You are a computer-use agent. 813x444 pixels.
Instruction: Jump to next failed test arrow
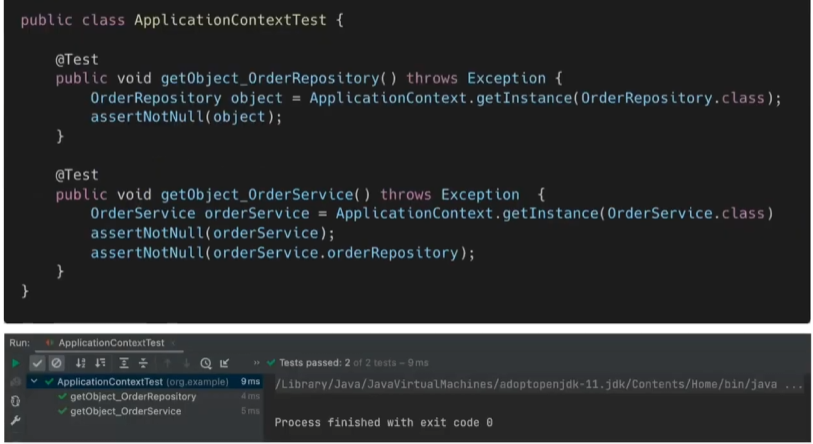point(186,363)
